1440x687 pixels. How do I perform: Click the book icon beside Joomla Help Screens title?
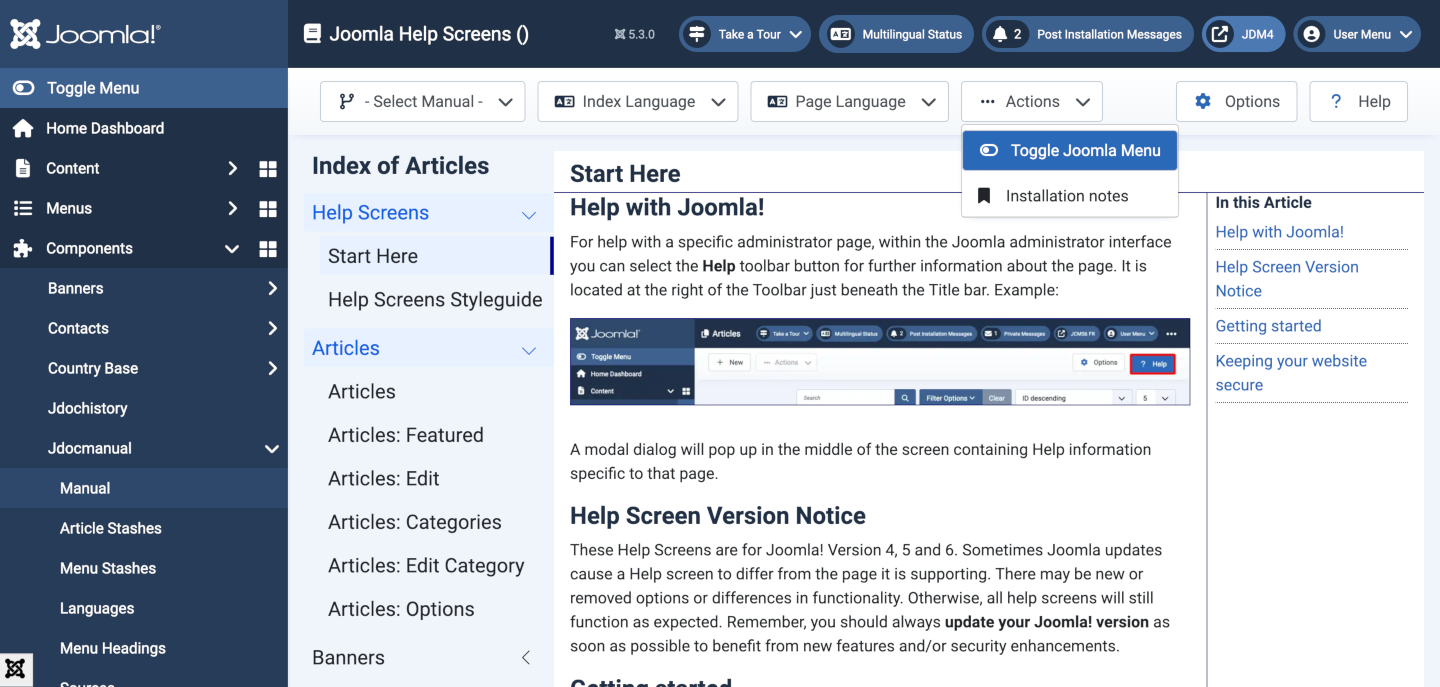click(313, 34)
